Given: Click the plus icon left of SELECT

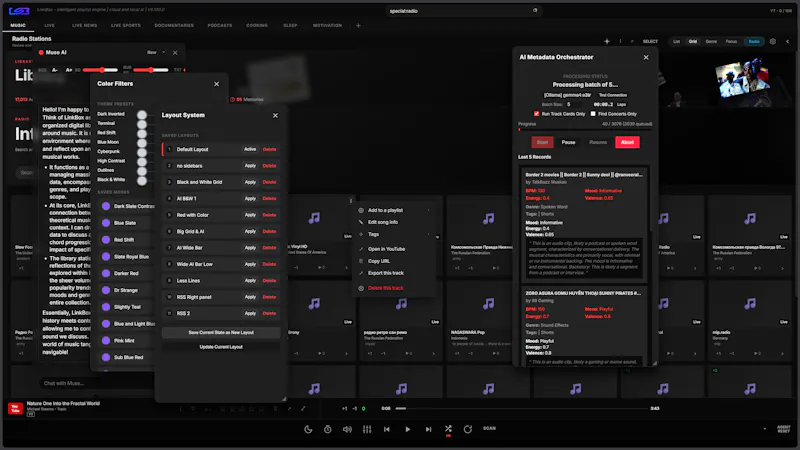Looking at the screenshot, I should coord(607,41).
